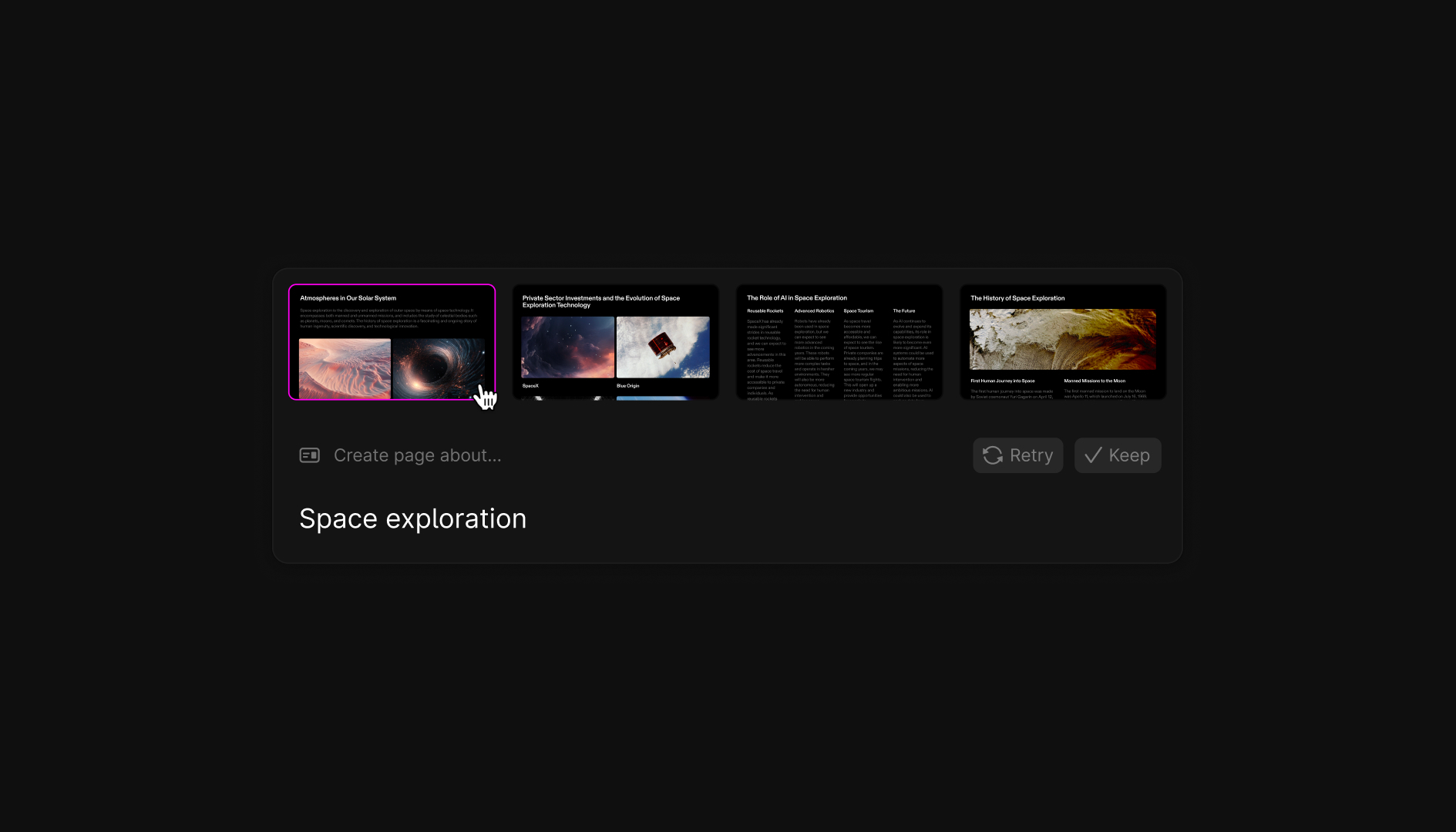Pick the "Role of AI in Space Exploration" title
The height and width of the screenshot is (832, 1456).
(x=796, y=298)
